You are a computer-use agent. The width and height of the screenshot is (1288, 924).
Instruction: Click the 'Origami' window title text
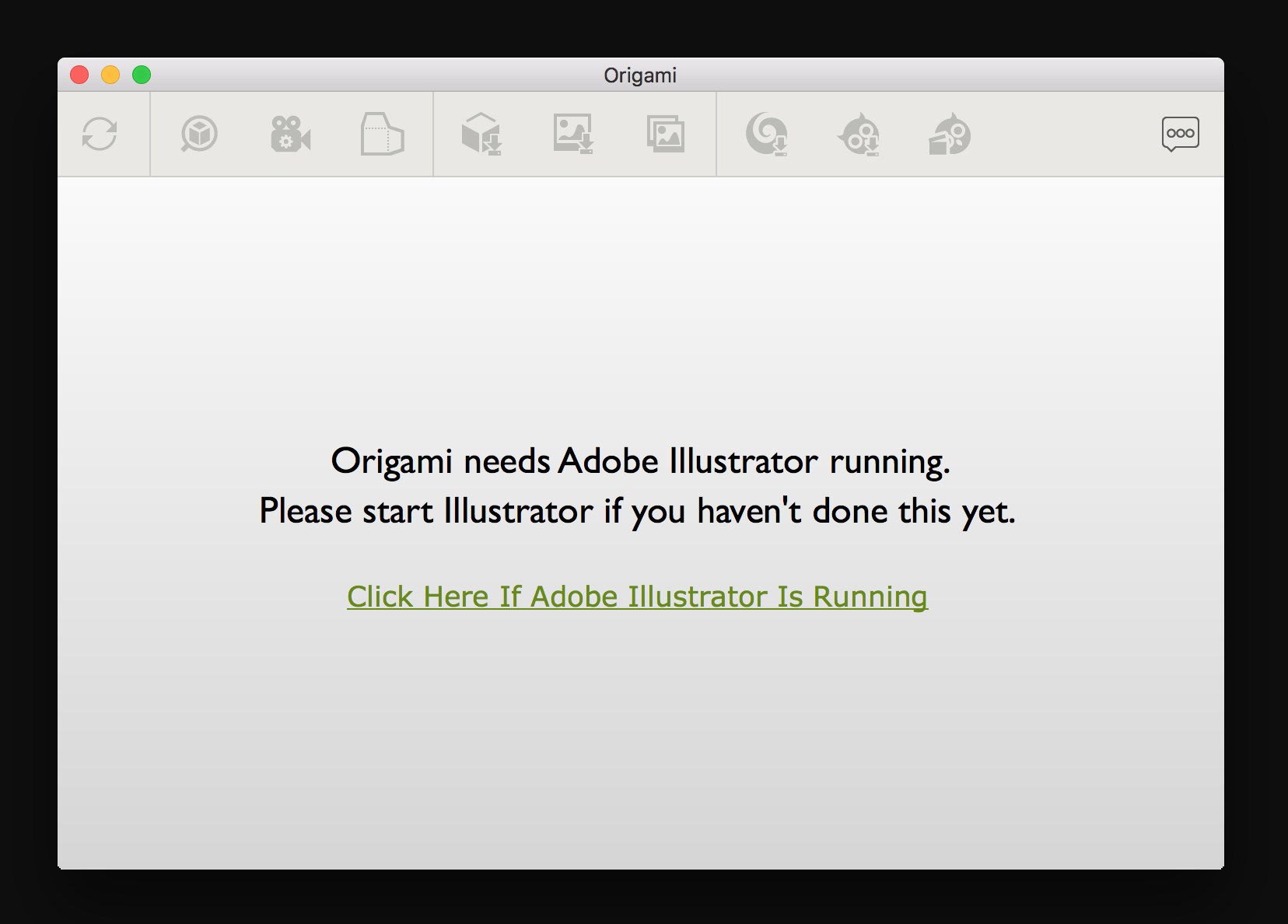click(640, 75)
